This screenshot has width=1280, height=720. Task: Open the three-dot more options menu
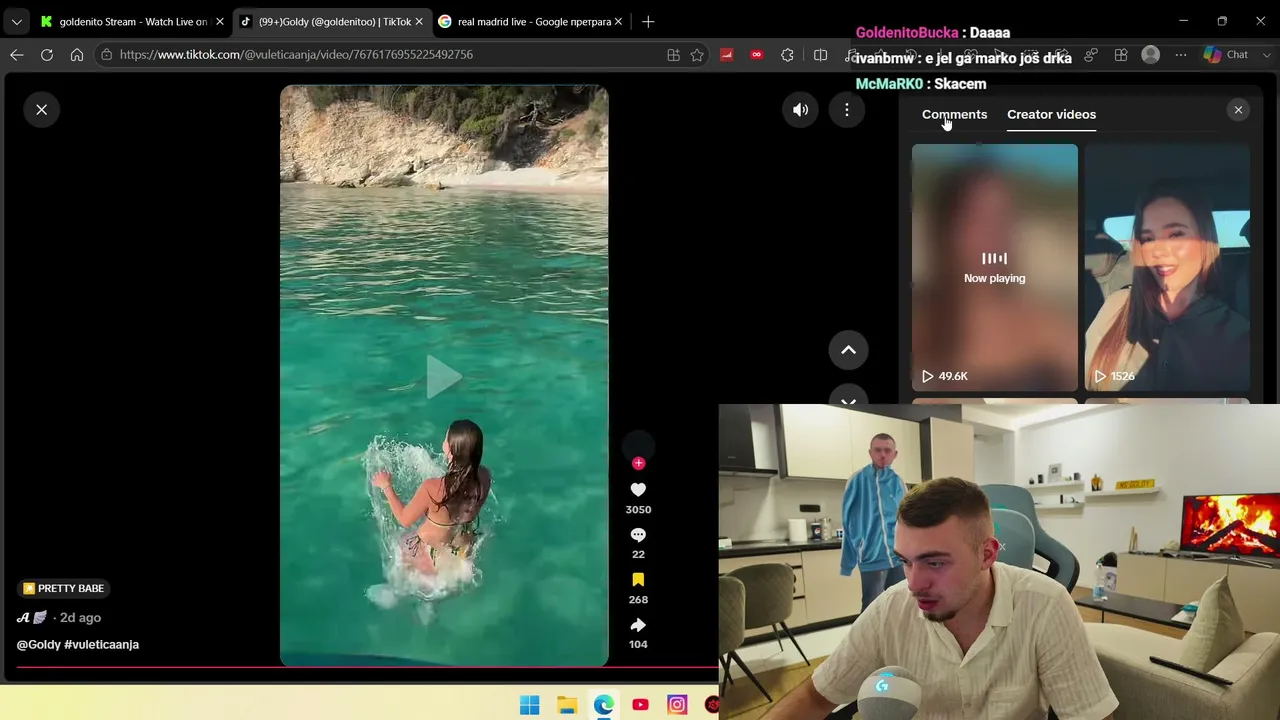pos(847,110)
